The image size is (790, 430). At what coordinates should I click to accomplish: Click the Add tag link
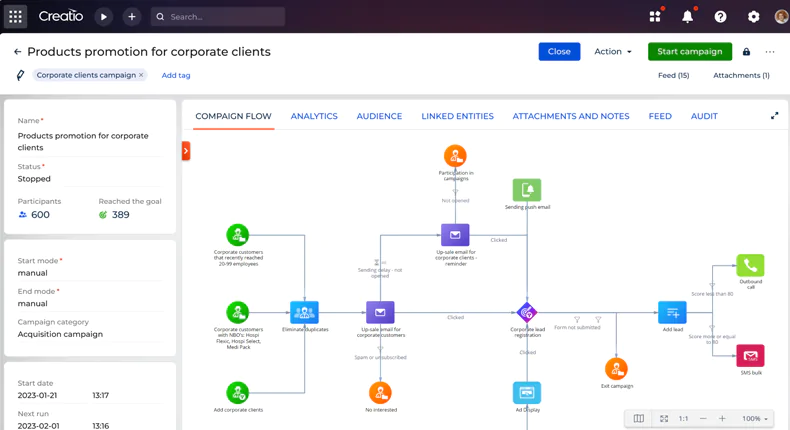pyautogui.click(x=176, y=75)
